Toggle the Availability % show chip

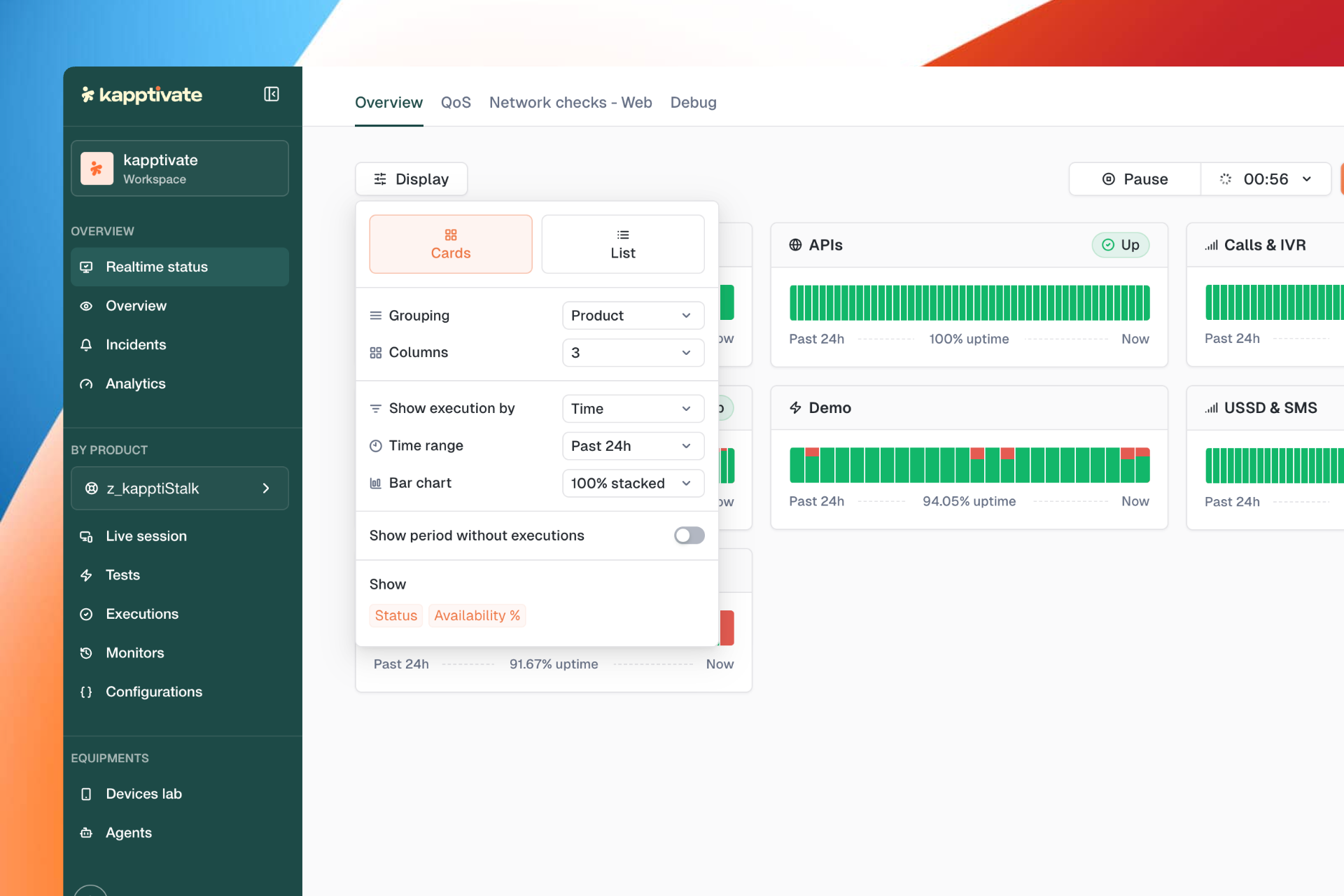tap(477, 616)
